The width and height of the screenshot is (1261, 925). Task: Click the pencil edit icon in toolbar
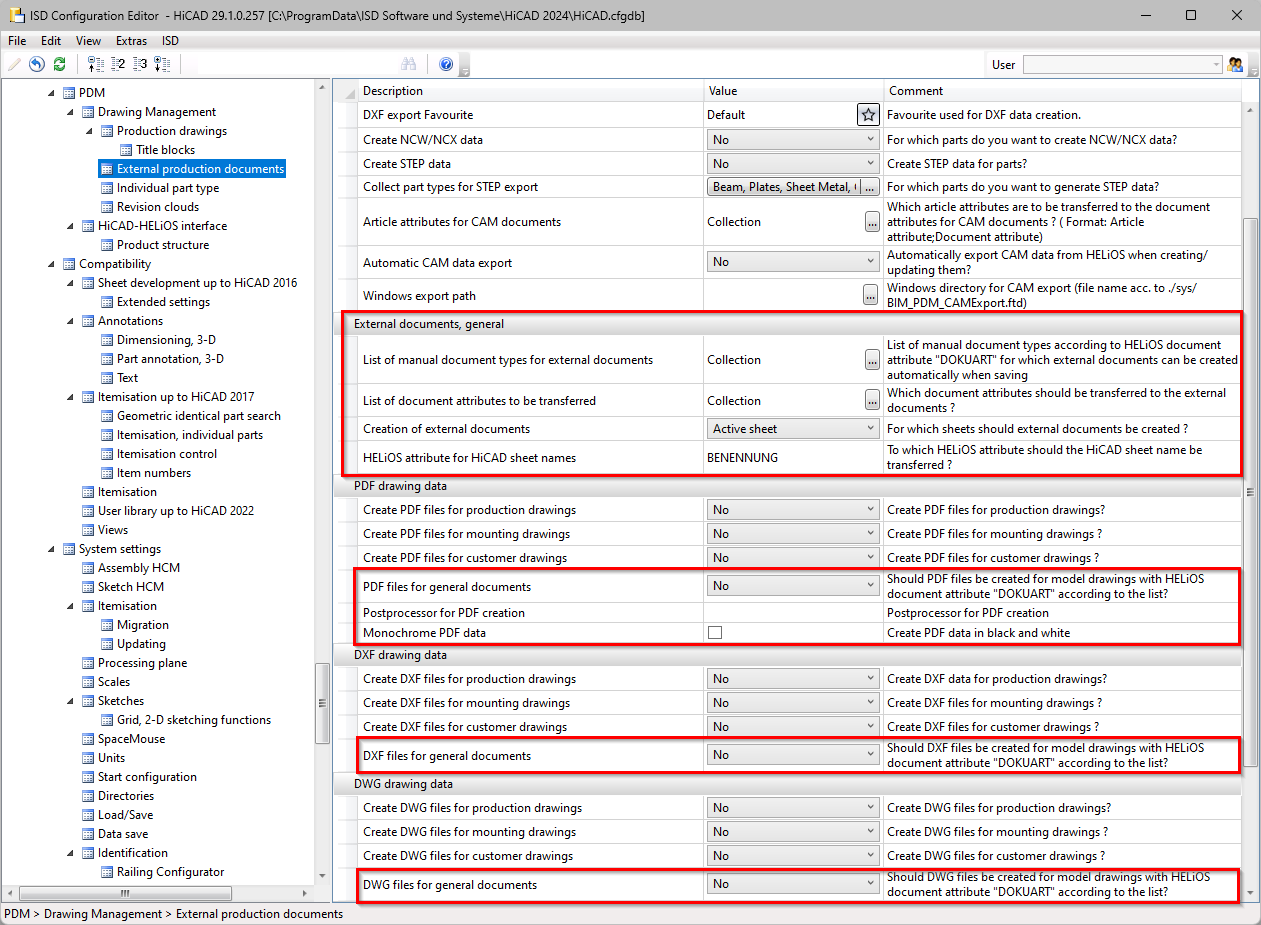15,64
